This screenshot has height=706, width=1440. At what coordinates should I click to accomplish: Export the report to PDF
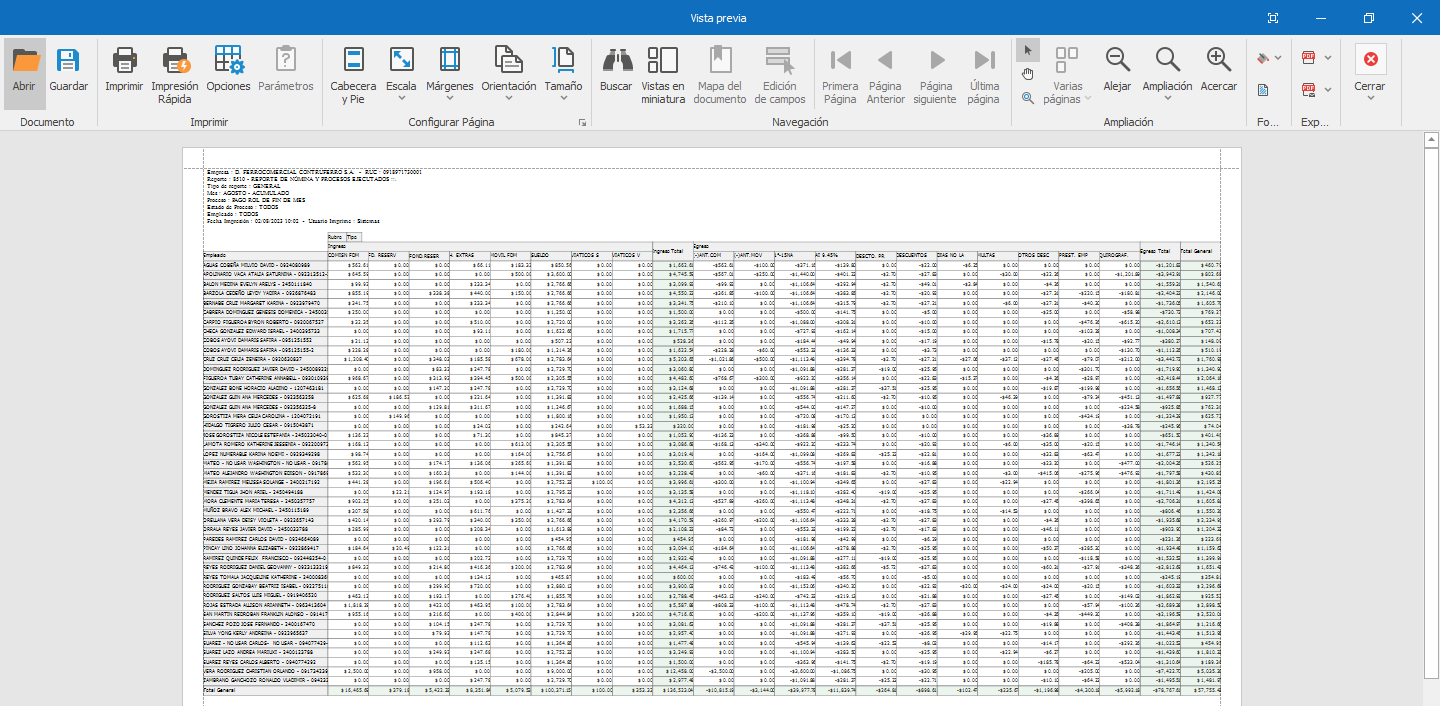tap(1308, 58)
